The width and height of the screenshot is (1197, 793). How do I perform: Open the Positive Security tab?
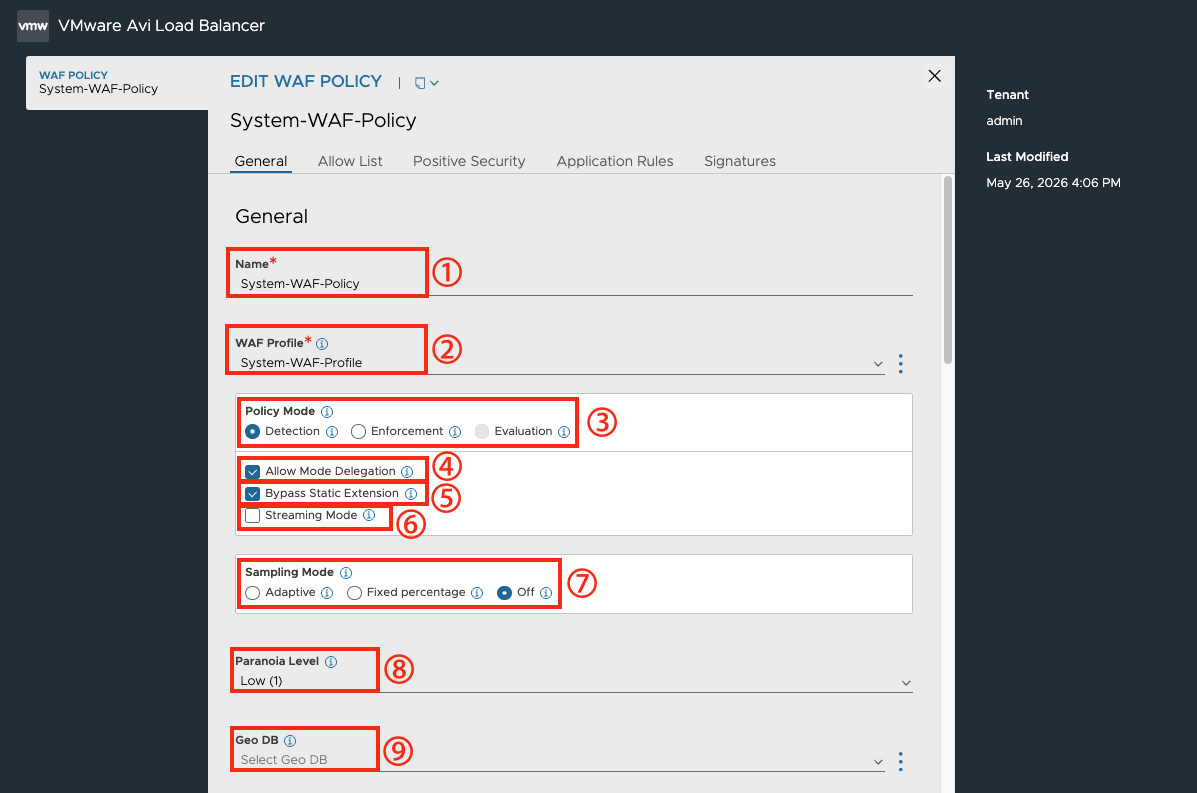[469, 161]
